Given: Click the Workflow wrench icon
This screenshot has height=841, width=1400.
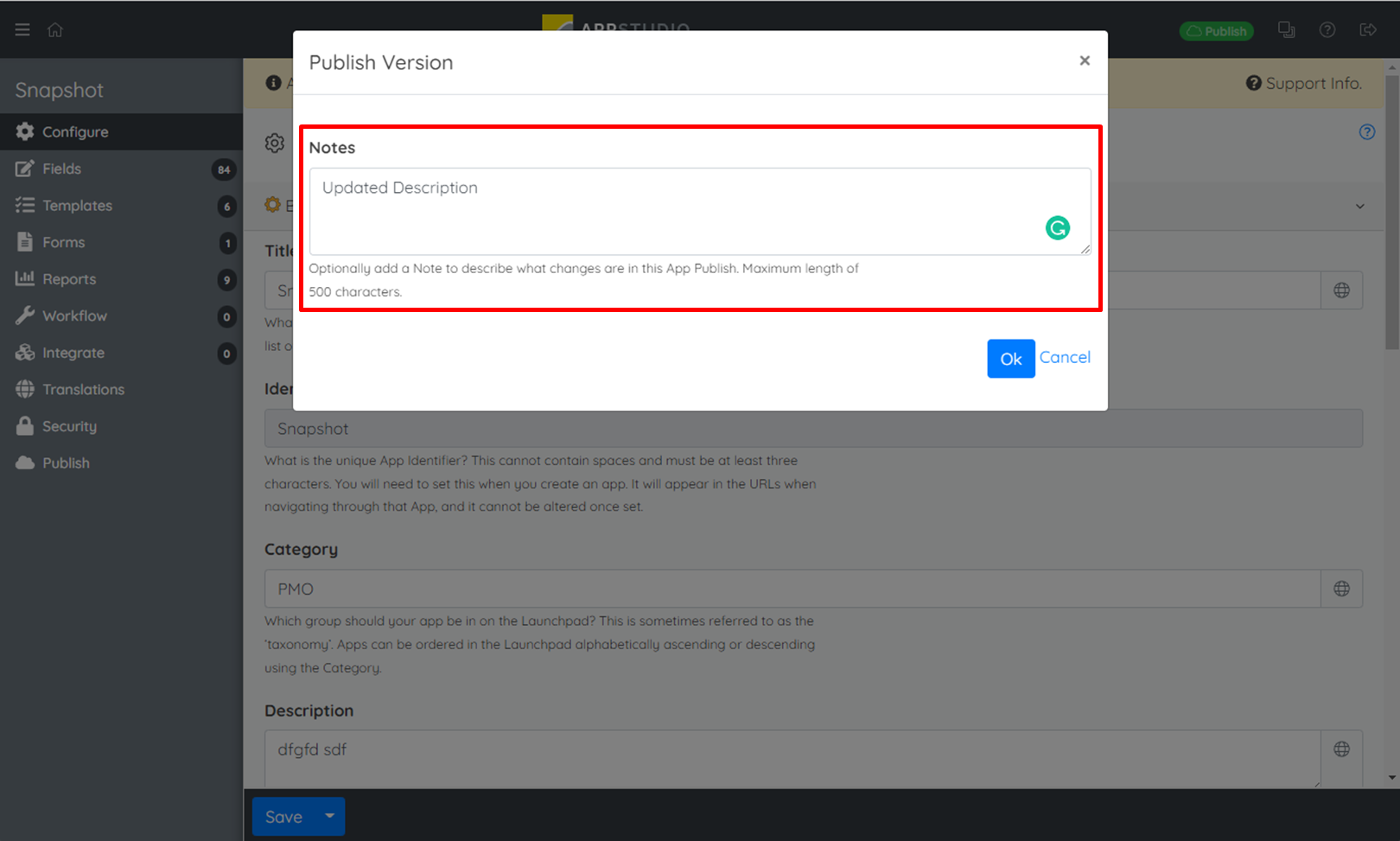Looking at the screenshot, I should coord(25,315).
